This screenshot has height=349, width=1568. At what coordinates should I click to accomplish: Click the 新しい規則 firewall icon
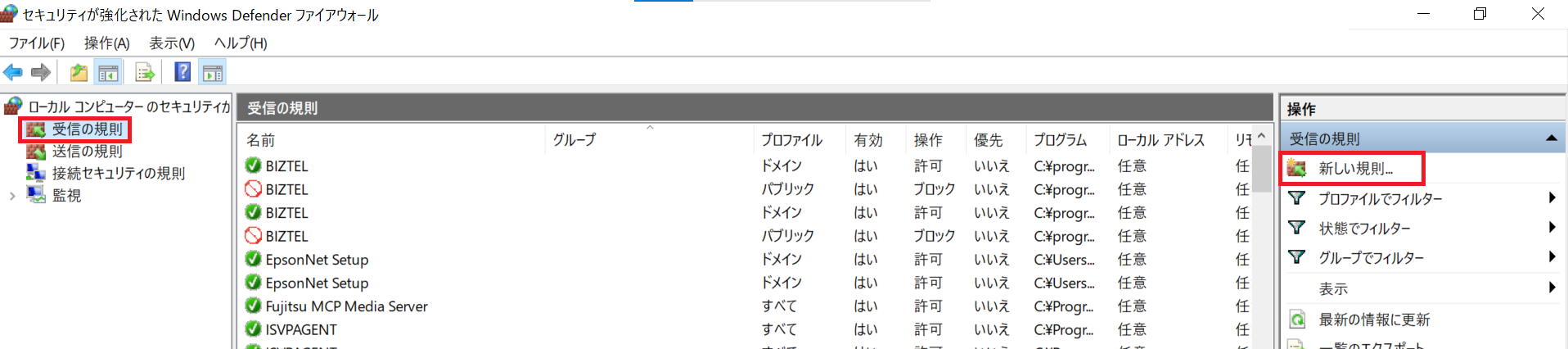click(1296, 168)
